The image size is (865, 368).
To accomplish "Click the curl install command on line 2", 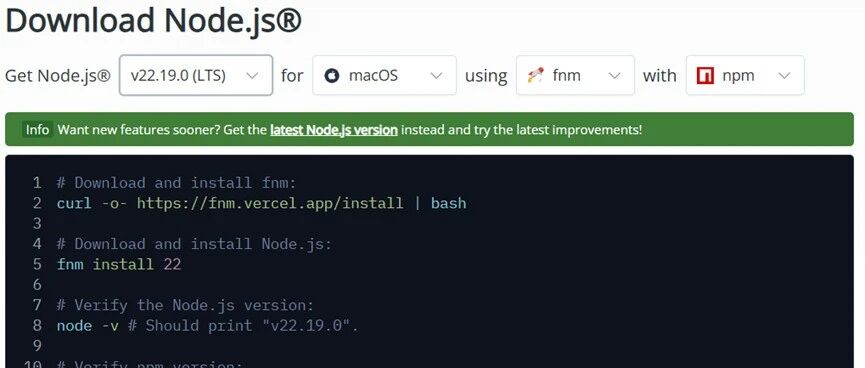I will tap(261, 203).
